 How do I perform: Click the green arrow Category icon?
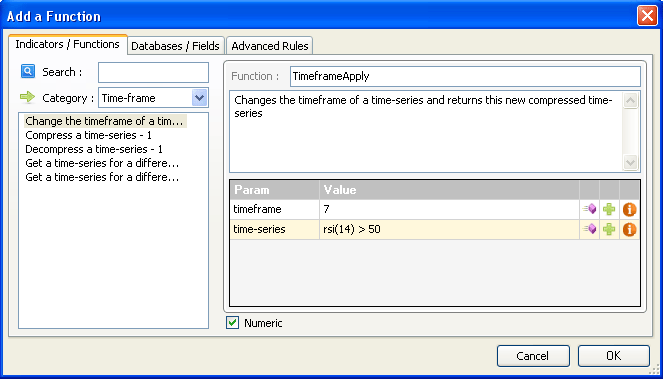(27, 97)
